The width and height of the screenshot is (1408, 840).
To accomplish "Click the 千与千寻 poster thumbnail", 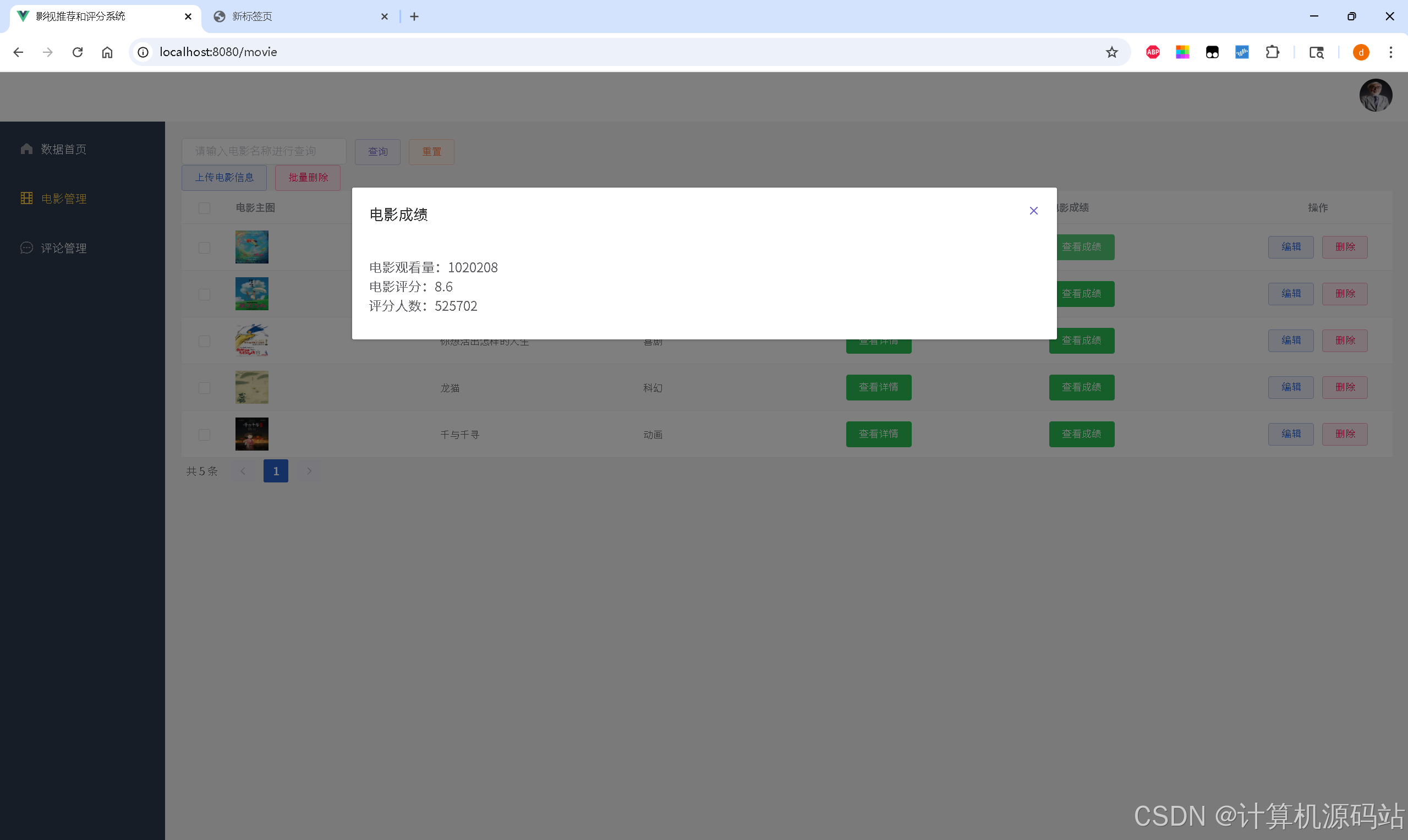I will click(252, 434).
